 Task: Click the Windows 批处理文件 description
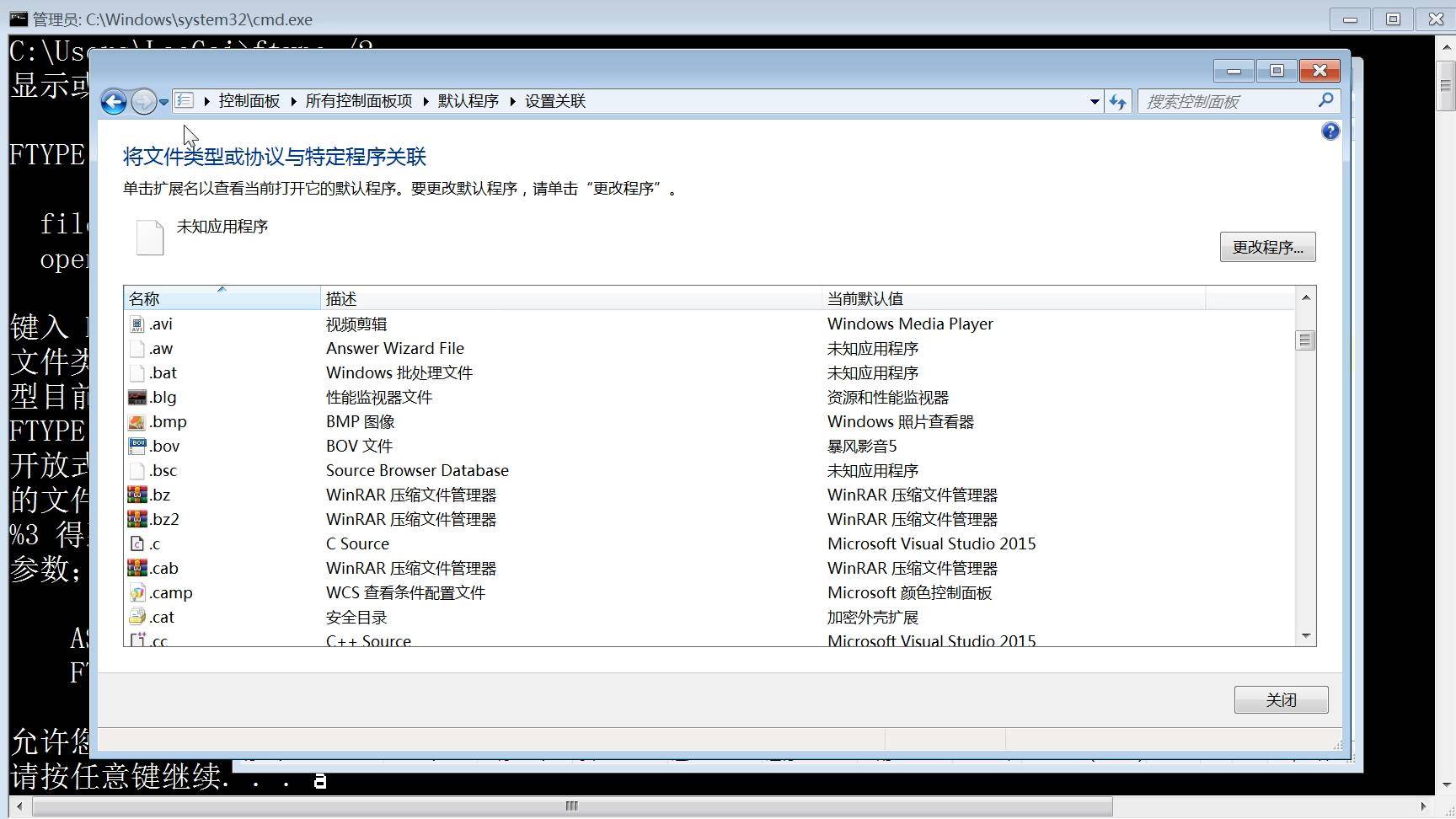tap(399, 373)
